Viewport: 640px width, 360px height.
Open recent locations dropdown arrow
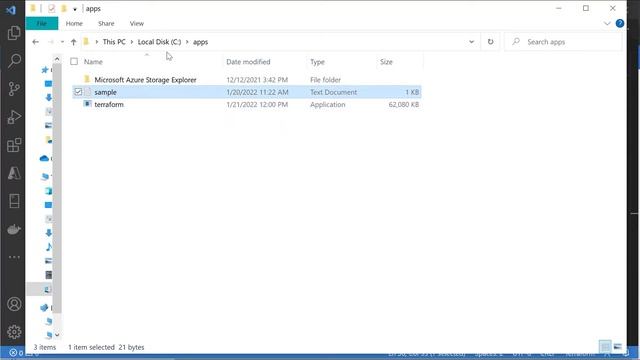62,42
